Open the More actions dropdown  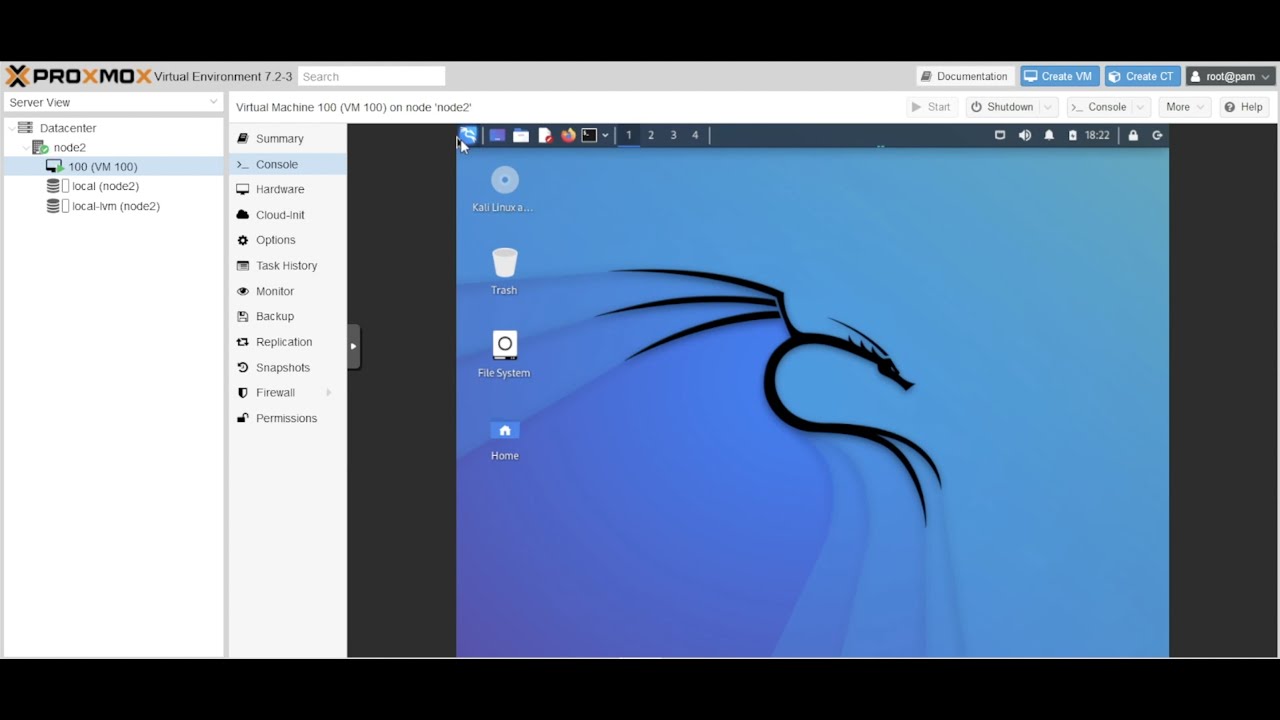(1185, 107)
